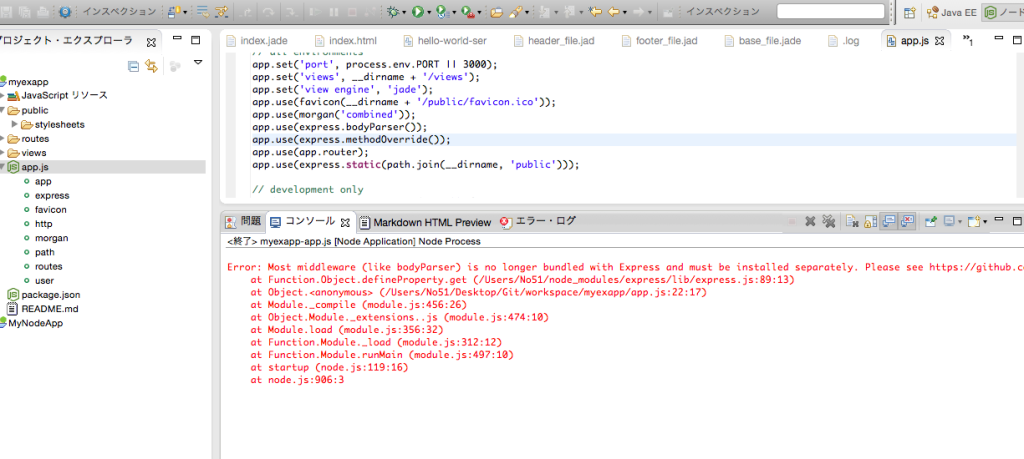Toggle Link with Editor in project explorer

click(151, 66)
